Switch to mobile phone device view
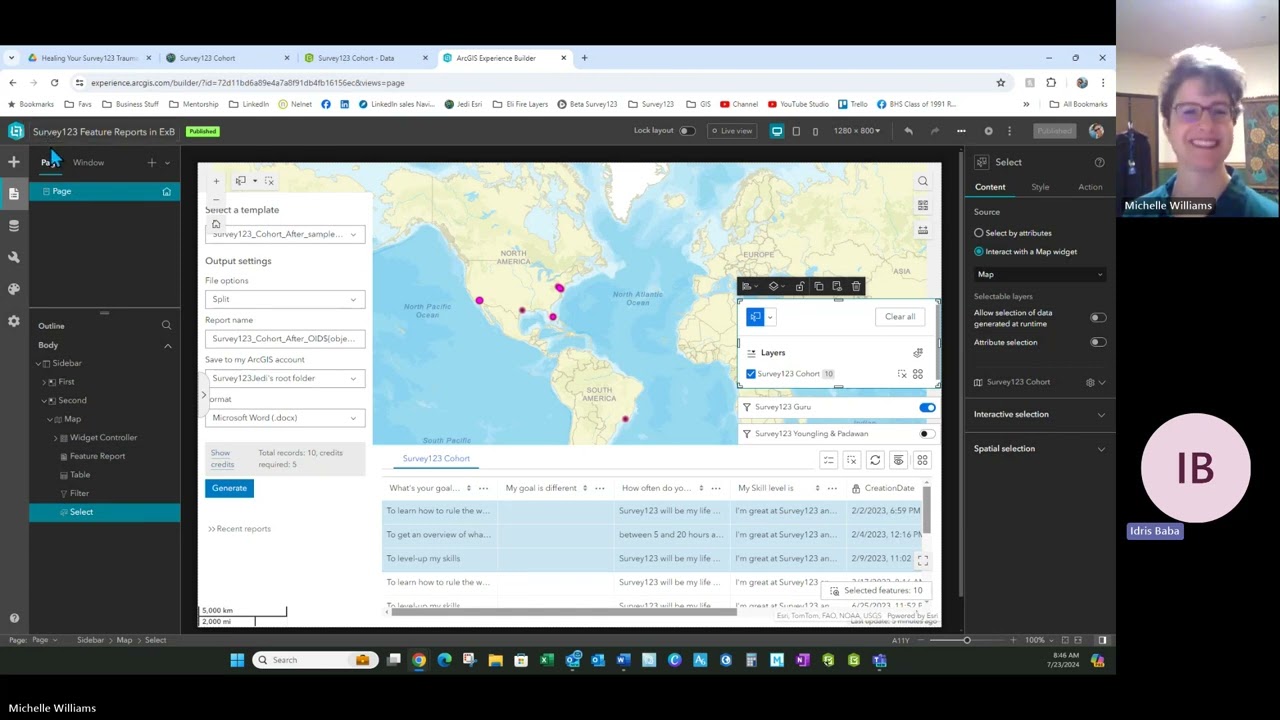Viewport: 1280px width, 720px height. coord(815,131)
